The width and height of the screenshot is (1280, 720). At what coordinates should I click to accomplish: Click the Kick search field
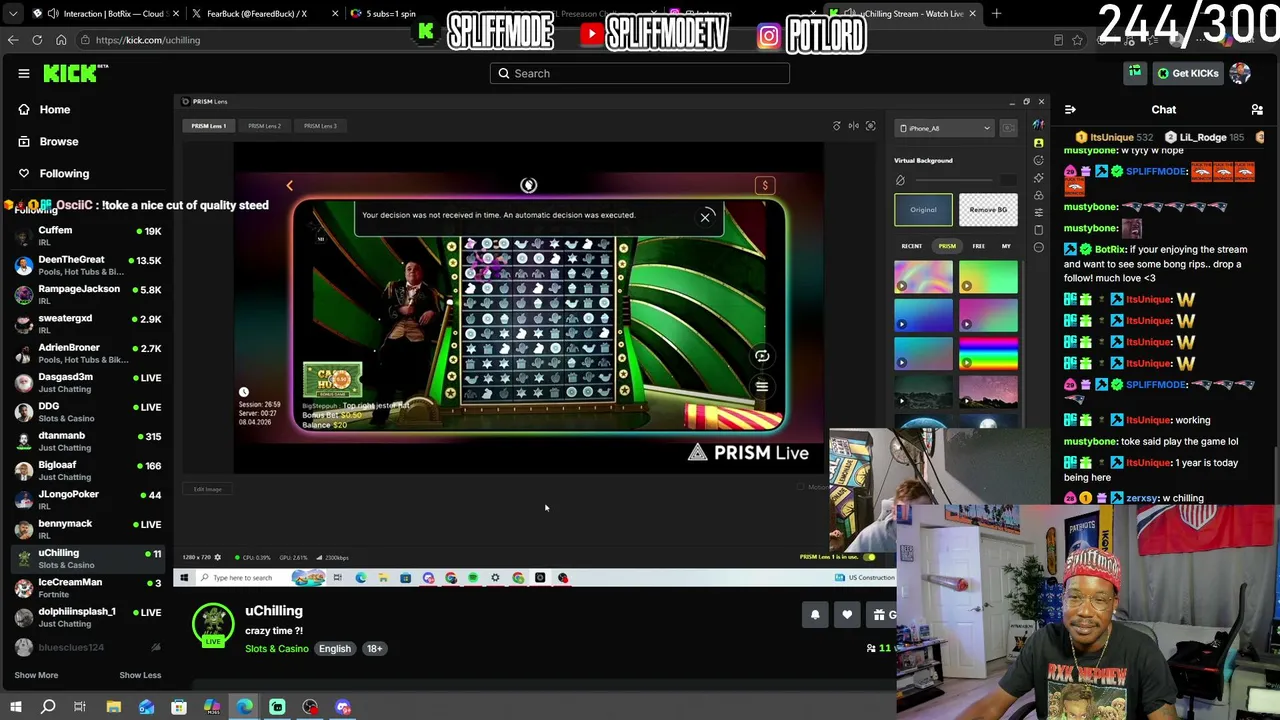[640, 73]
